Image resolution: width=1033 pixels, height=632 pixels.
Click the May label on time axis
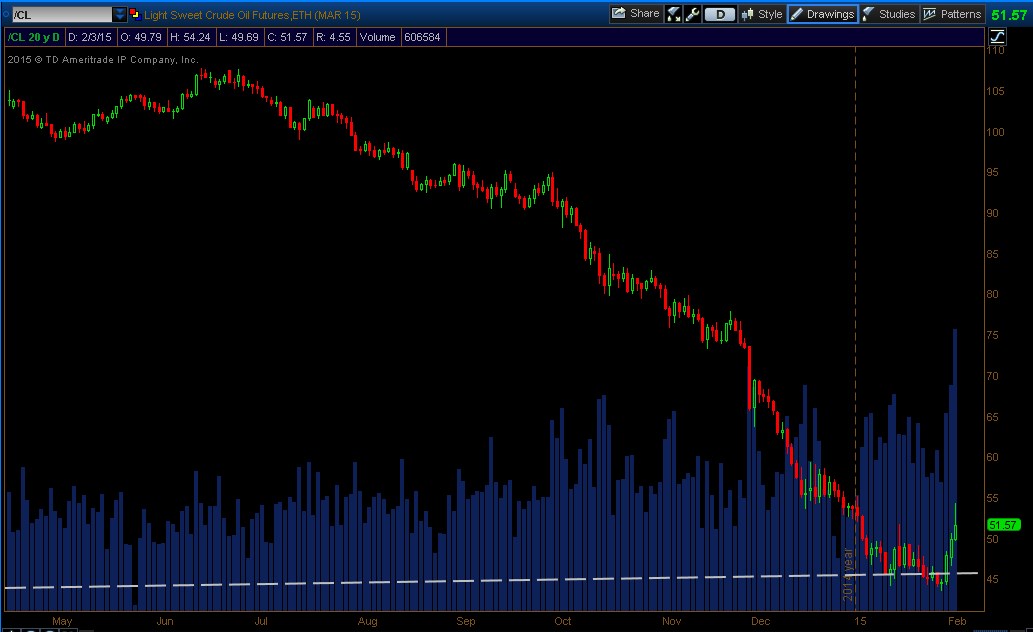coord(62,621)
